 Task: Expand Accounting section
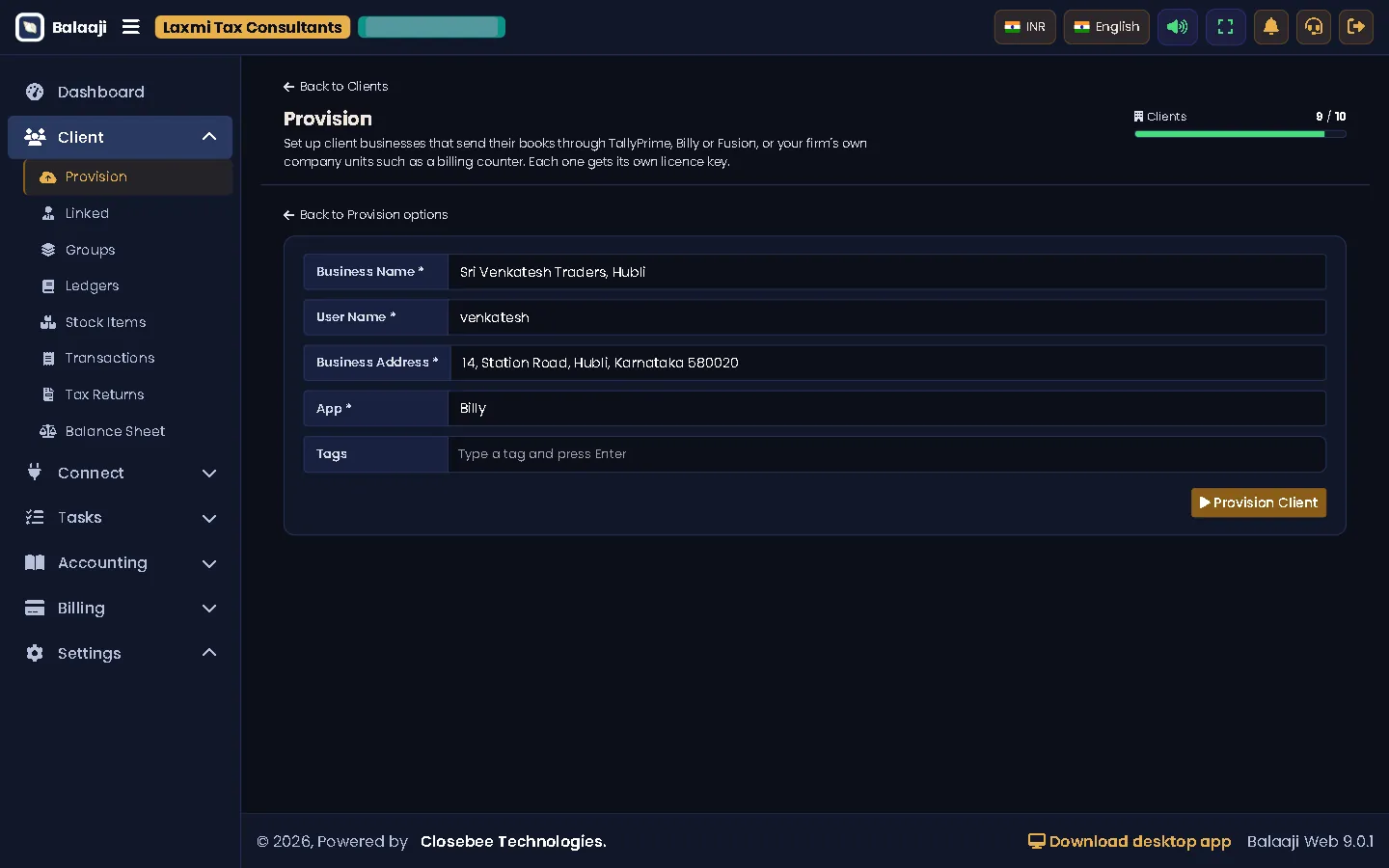(120, 563)
